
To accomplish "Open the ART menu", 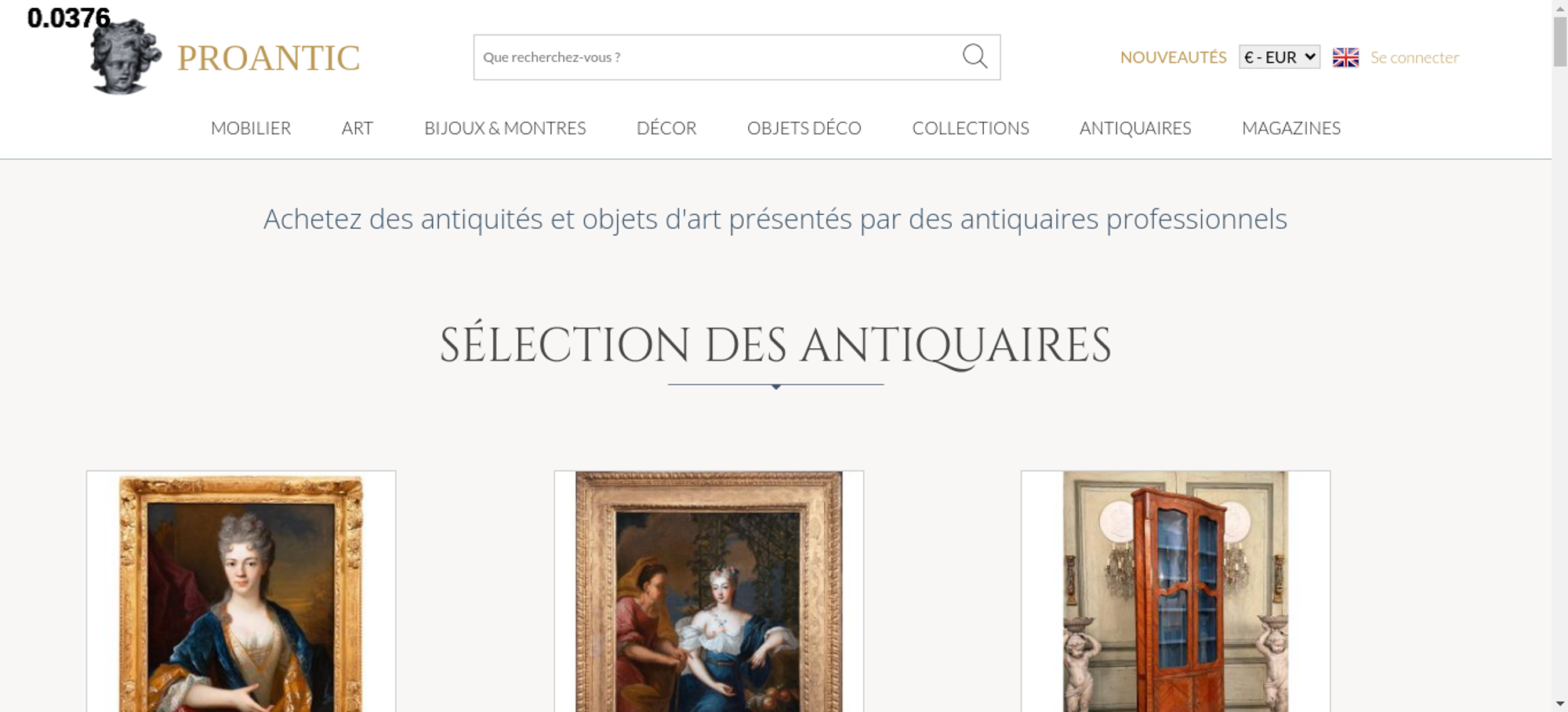I will pos(358,128).
